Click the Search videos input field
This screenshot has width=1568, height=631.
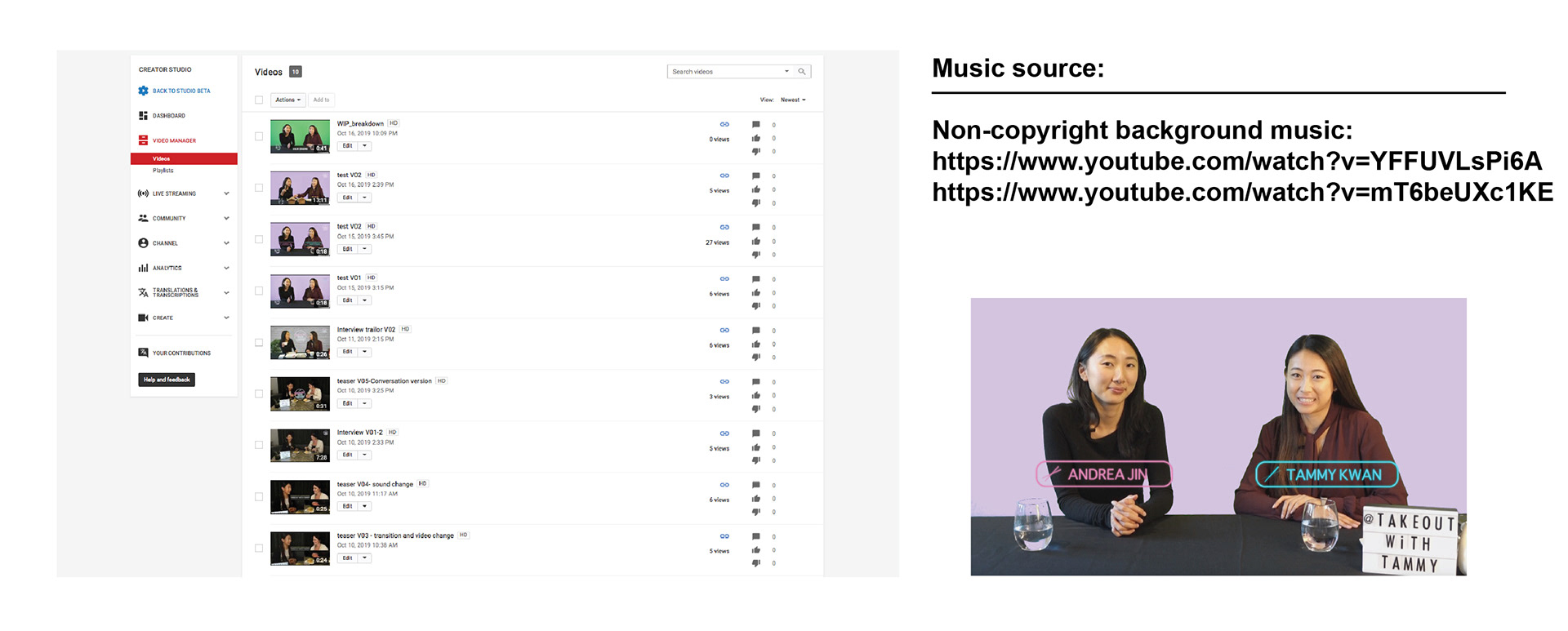click(725, 72)
